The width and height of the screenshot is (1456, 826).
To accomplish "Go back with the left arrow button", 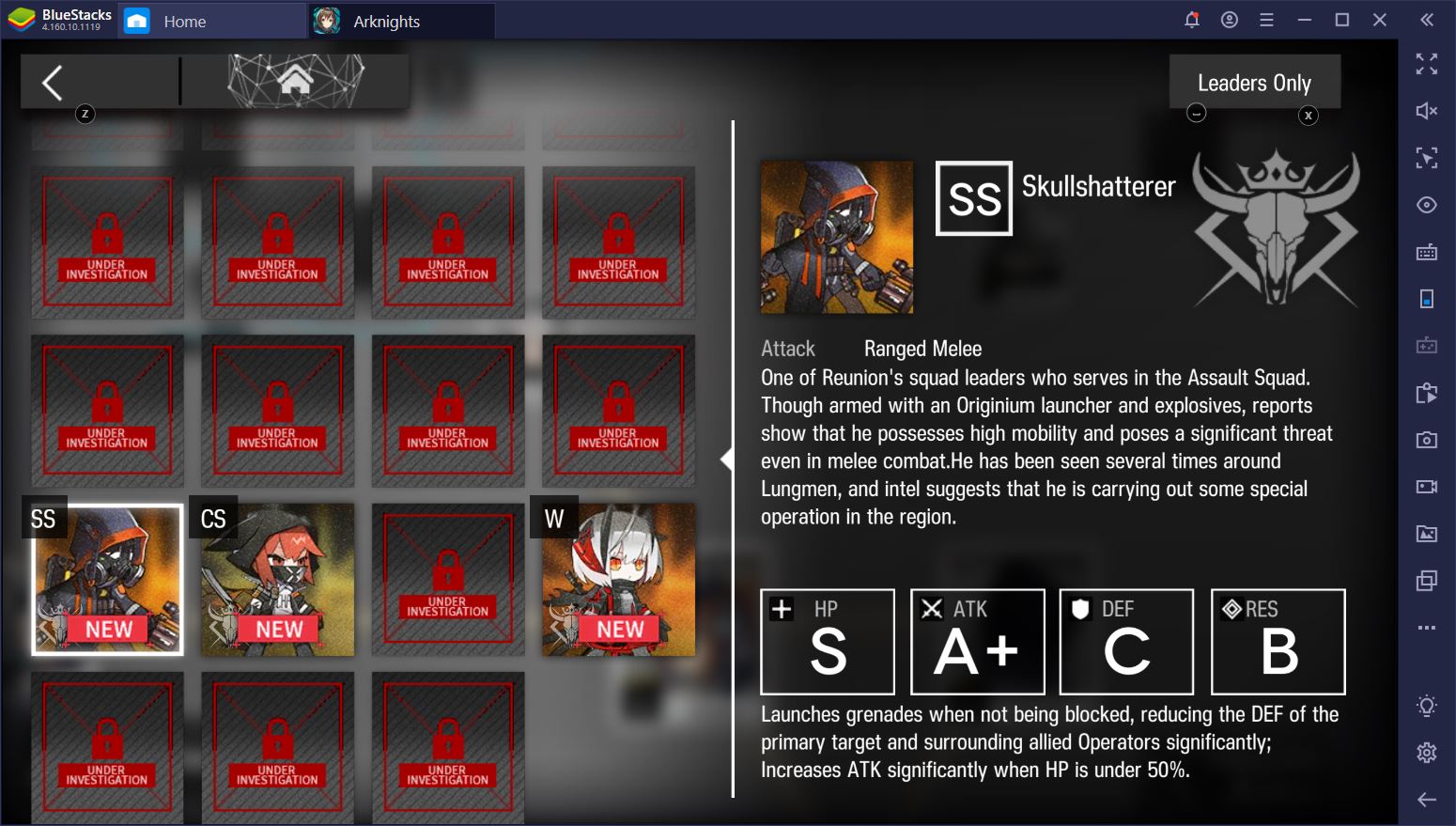I will click(54, 83).
